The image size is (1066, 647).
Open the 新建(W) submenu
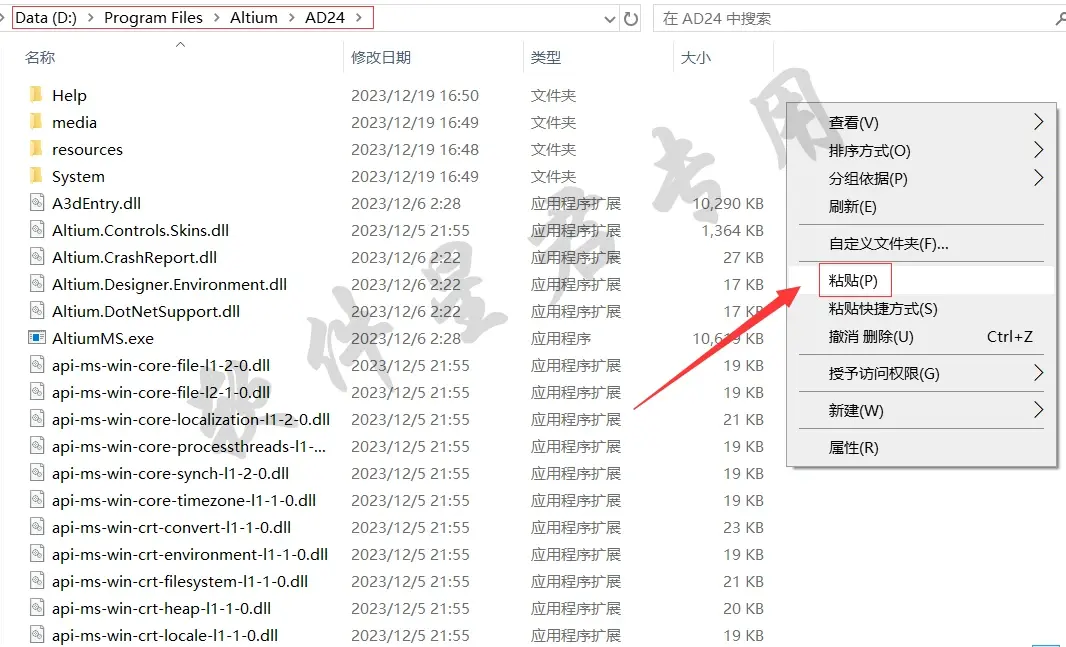(x=921, y=410)
